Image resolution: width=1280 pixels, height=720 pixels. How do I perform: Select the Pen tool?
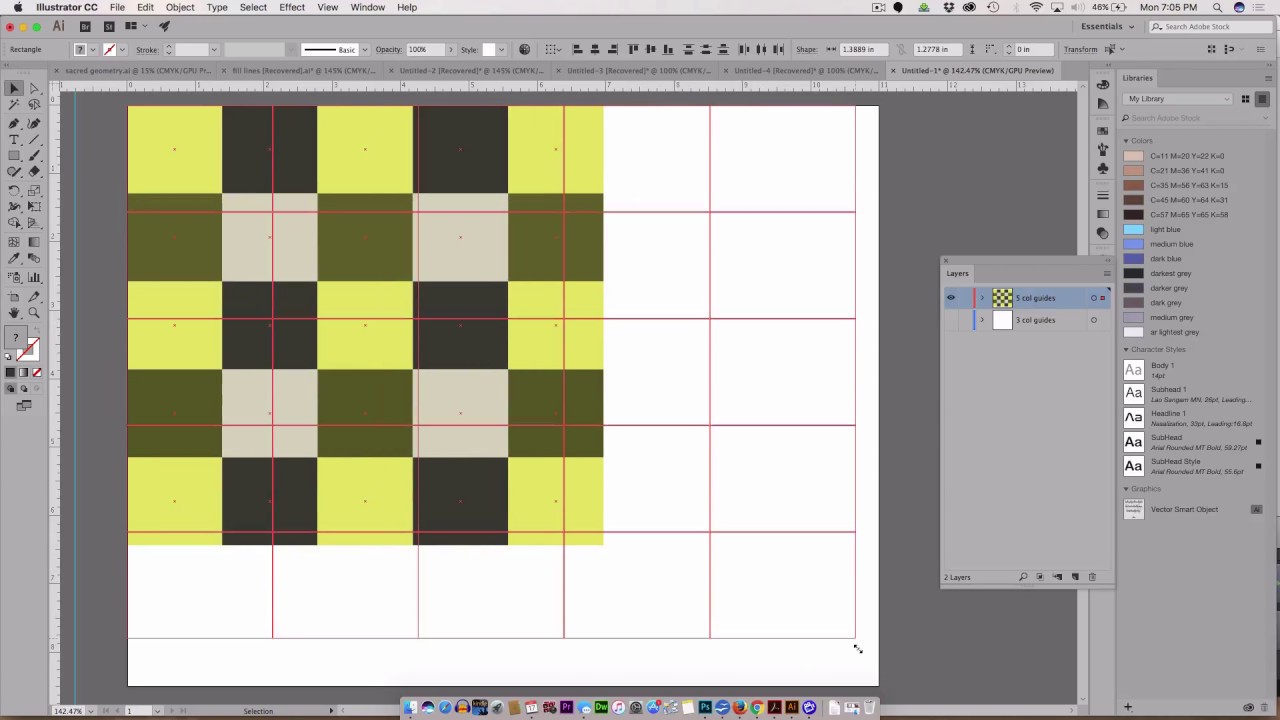click(14, 123)
